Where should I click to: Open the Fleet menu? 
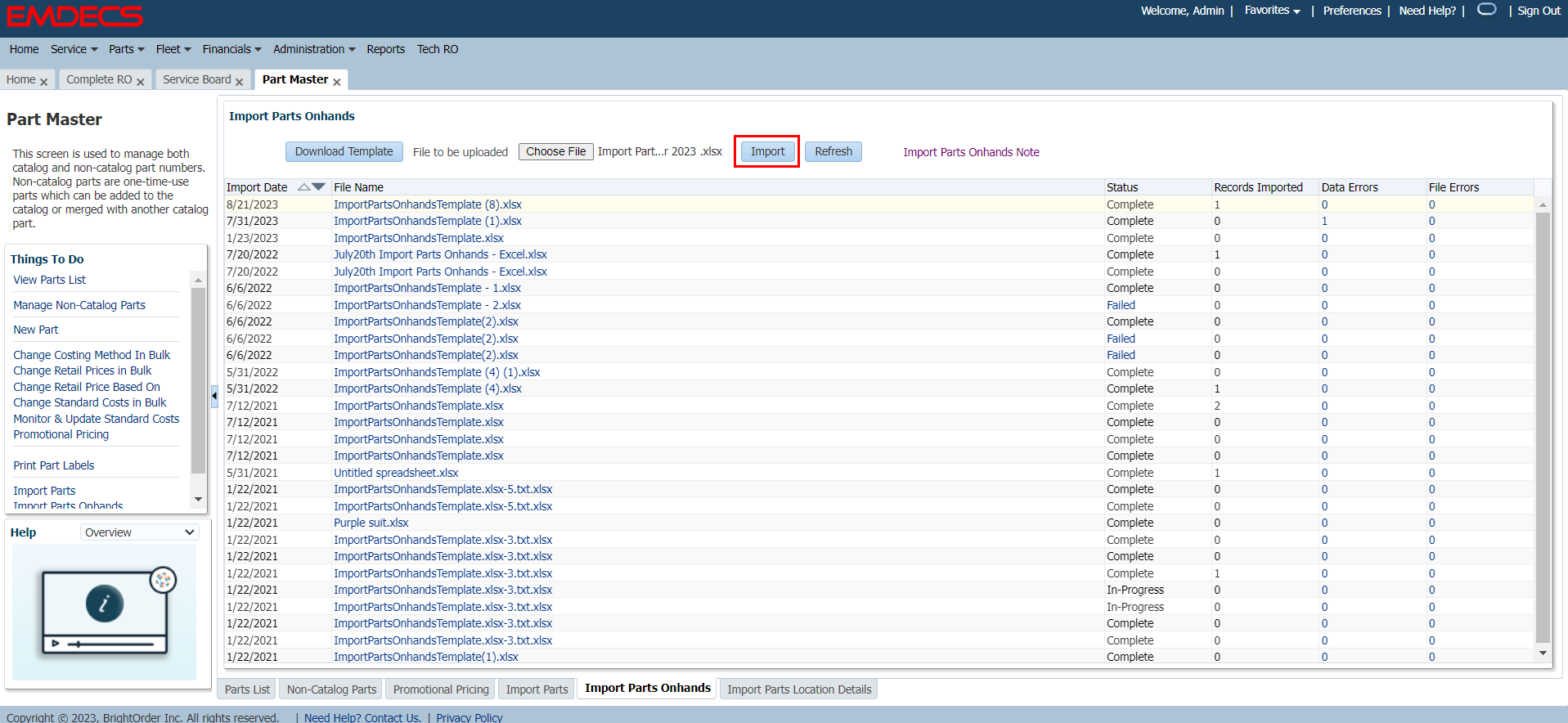coord(173,49)
